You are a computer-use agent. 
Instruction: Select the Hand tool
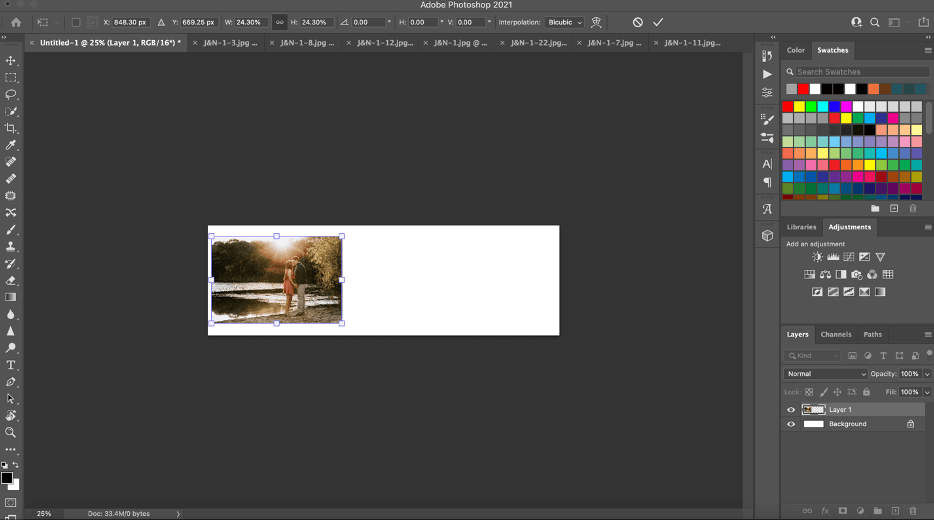point(11,416)
